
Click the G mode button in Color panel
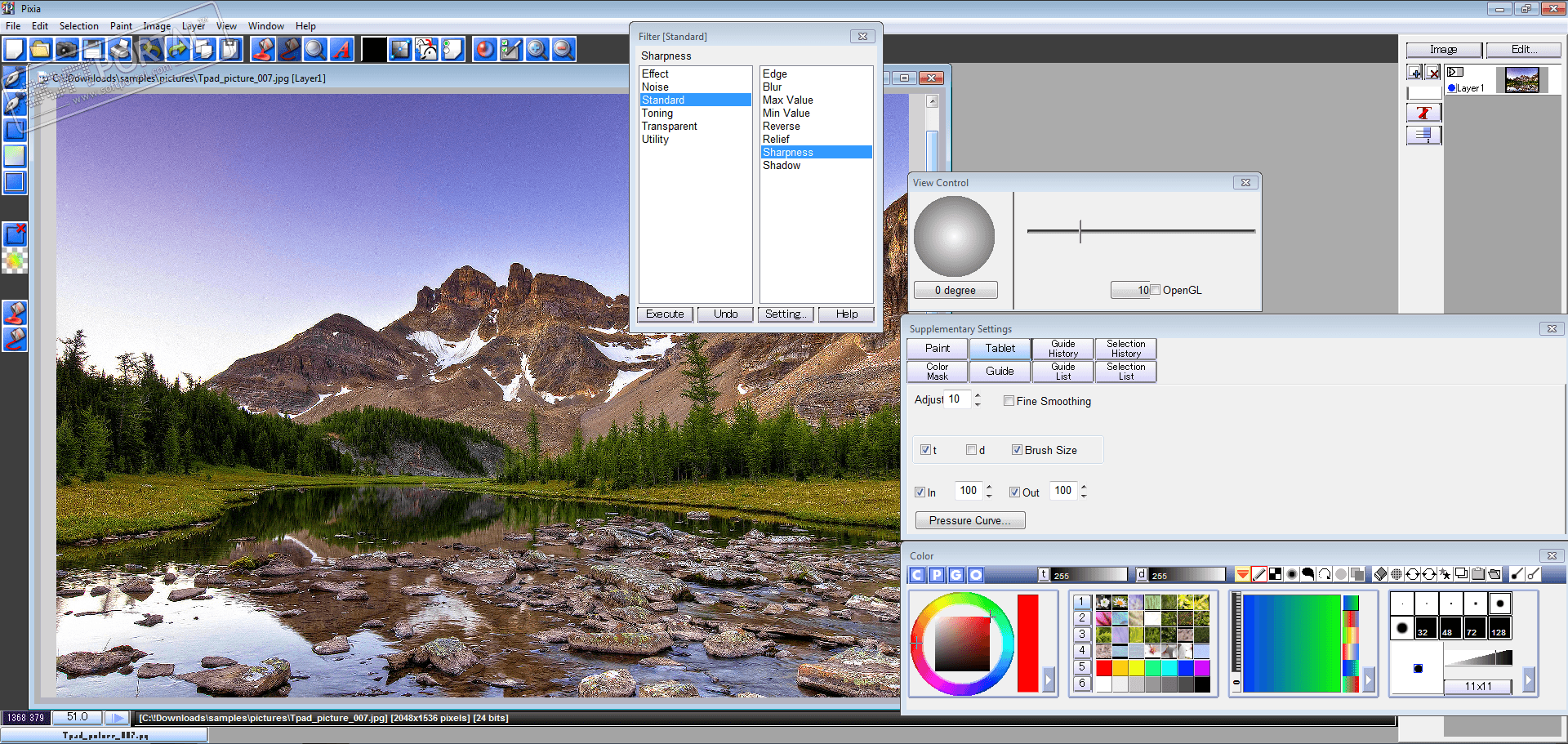(x=956, y=575)
